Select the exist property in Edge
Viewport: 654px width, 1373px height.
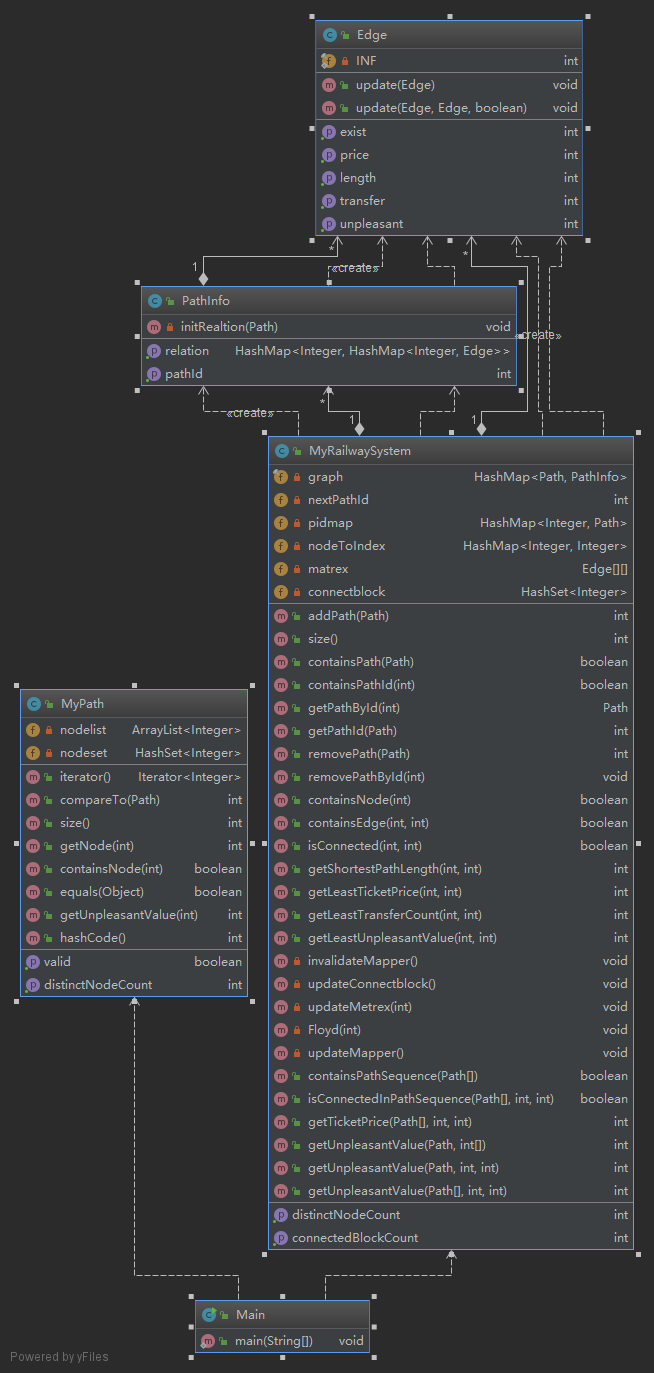(x=449, y=132)
